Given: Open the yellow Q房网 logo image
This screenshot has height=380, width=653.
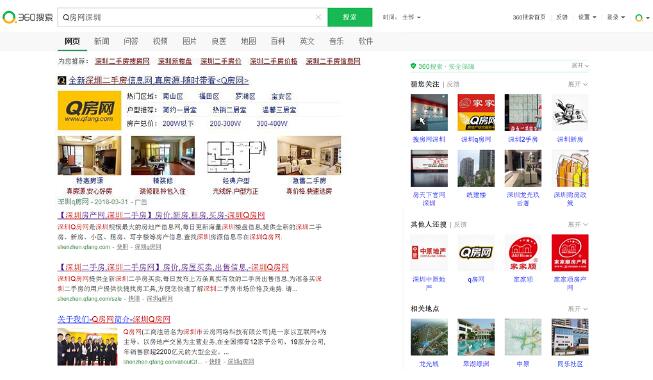Looking at the screenshot, I should click(x=89, y=110).
